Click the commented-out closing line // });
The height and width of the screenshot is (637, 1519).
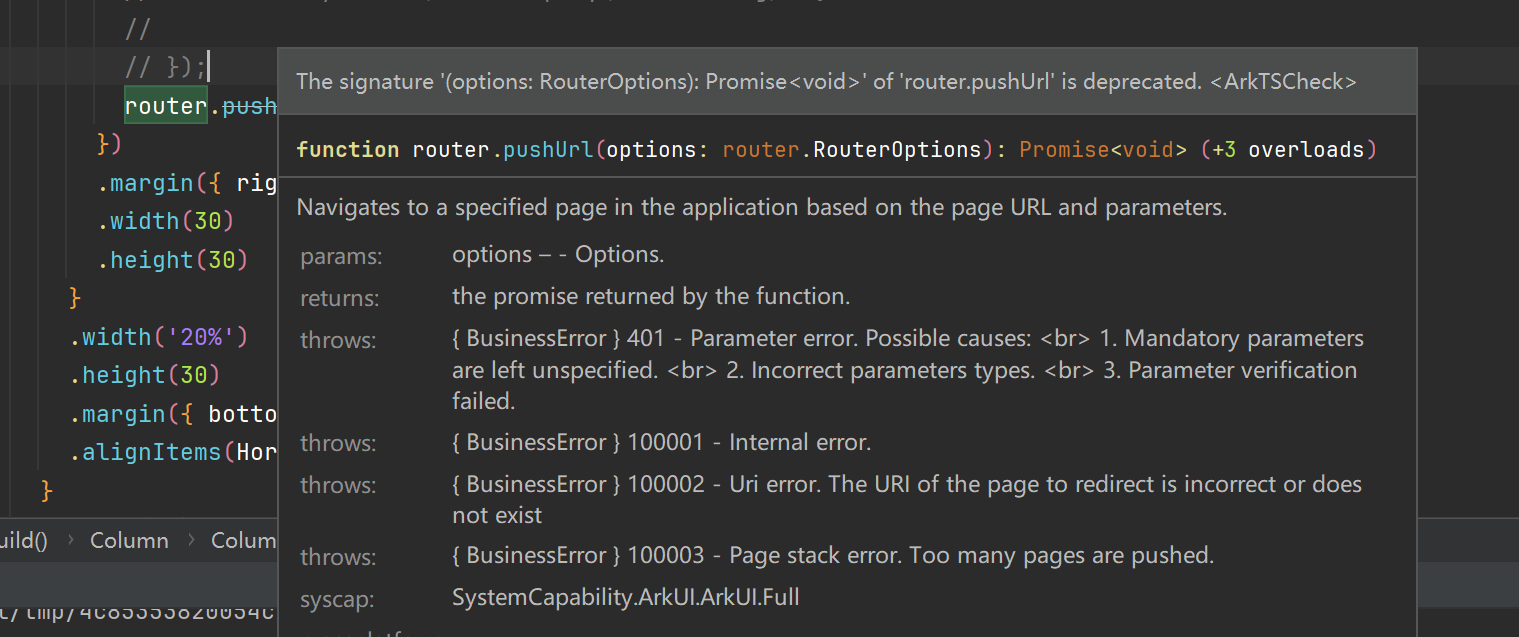(x=165, y=67)
